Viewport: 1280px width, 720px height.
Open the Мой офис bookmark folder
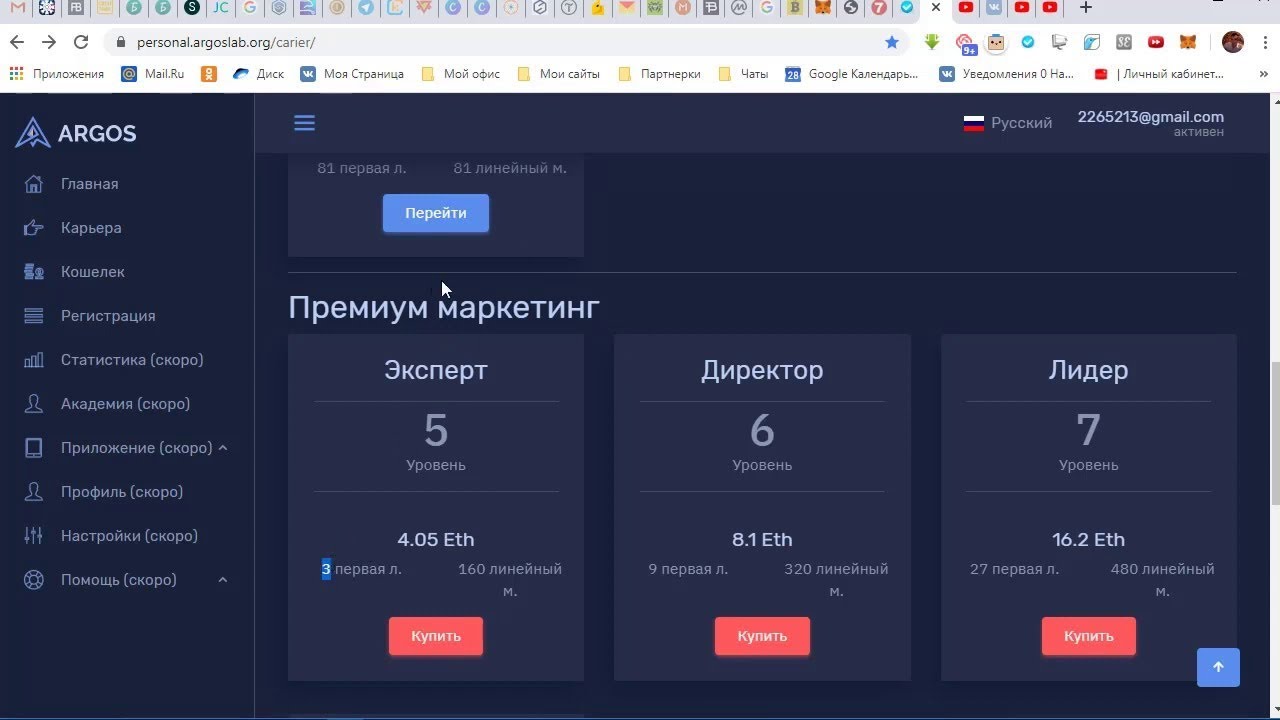460,74
